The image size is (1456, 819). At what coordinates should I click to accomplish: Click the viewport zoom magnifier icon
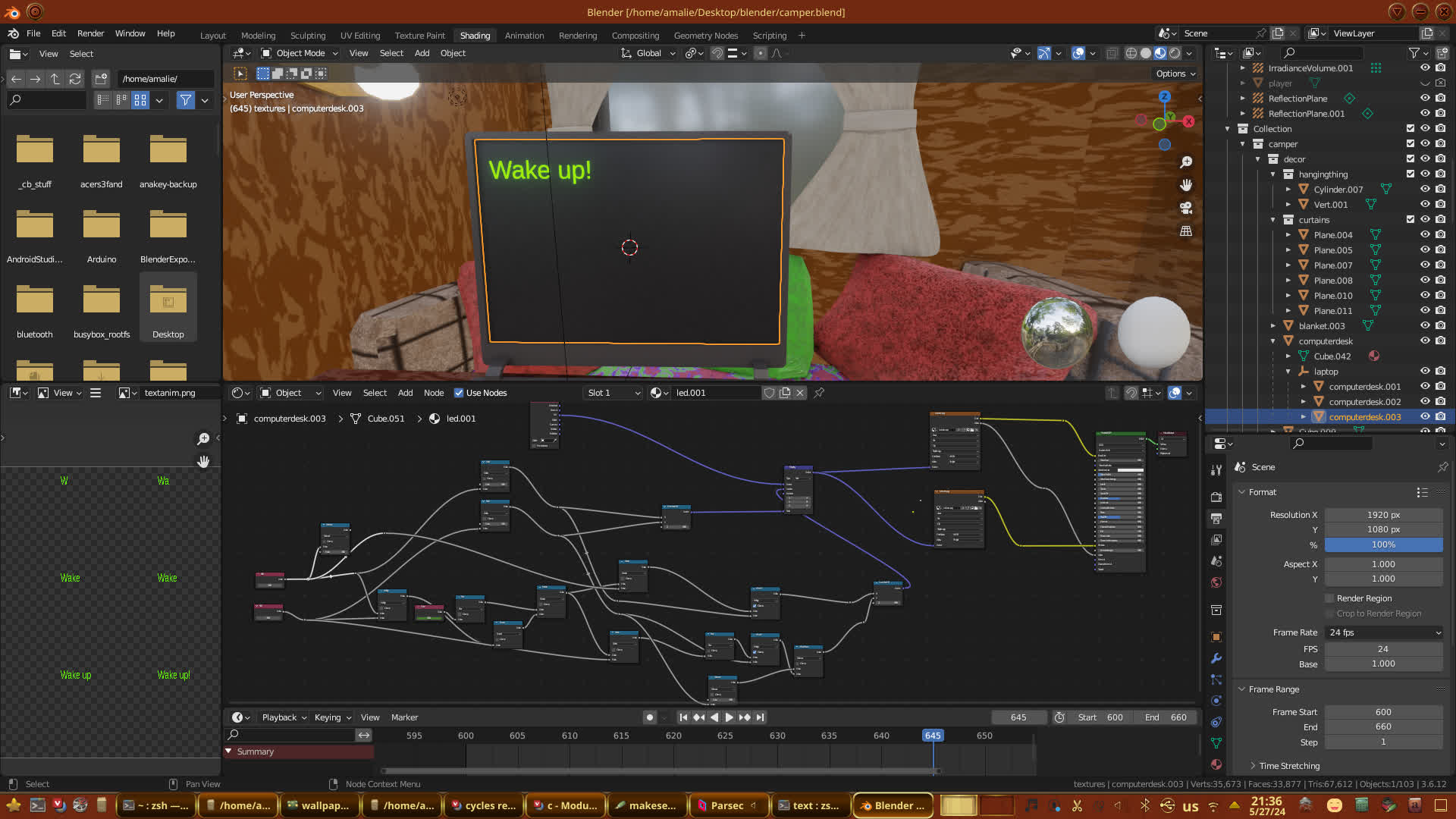click(1186, 162)
